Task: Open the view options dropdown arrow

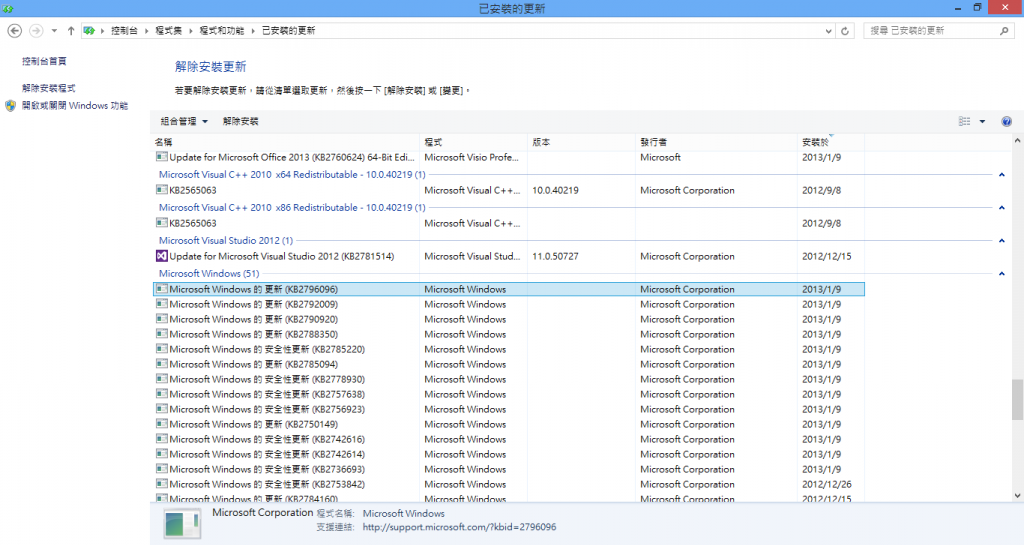Action: coord(982,121)
